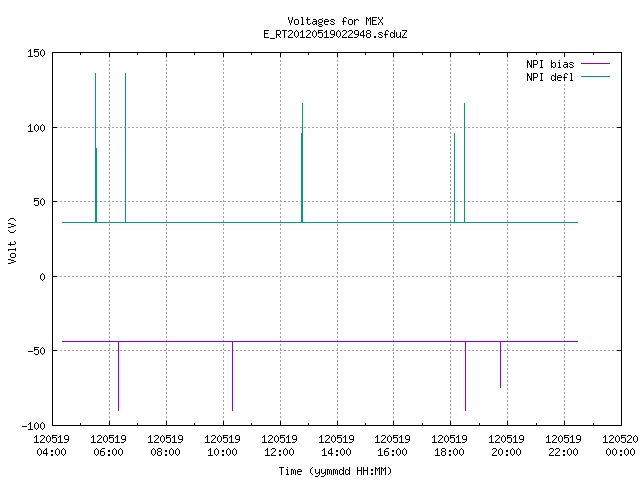Click the purple bias spike near 10:20
This screenshot has height=480, width=640.
pyautogui.click(x=233, y=376)
